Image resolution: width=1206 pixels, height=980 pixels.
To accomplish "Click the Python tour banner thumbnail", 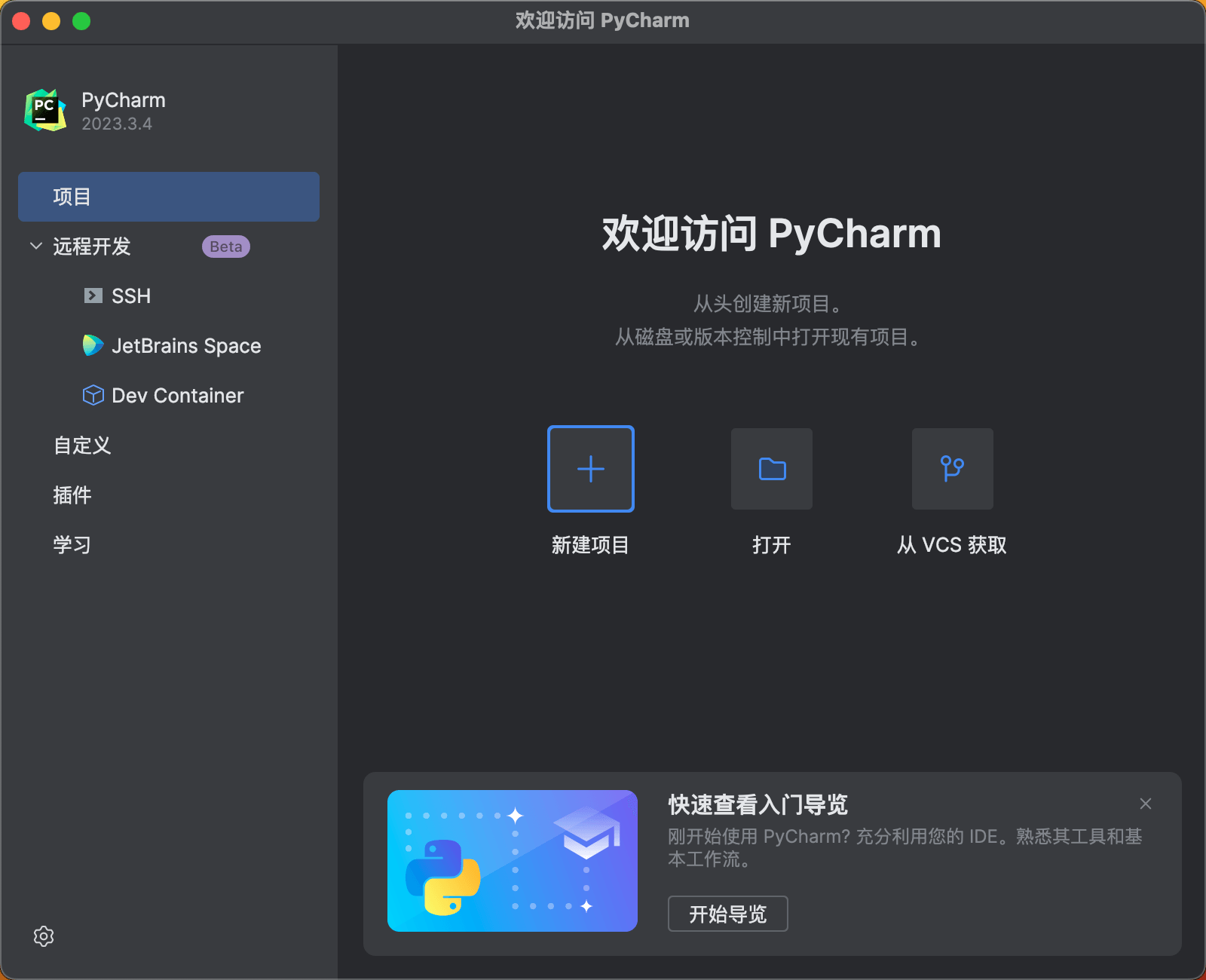I will point(513,861).
